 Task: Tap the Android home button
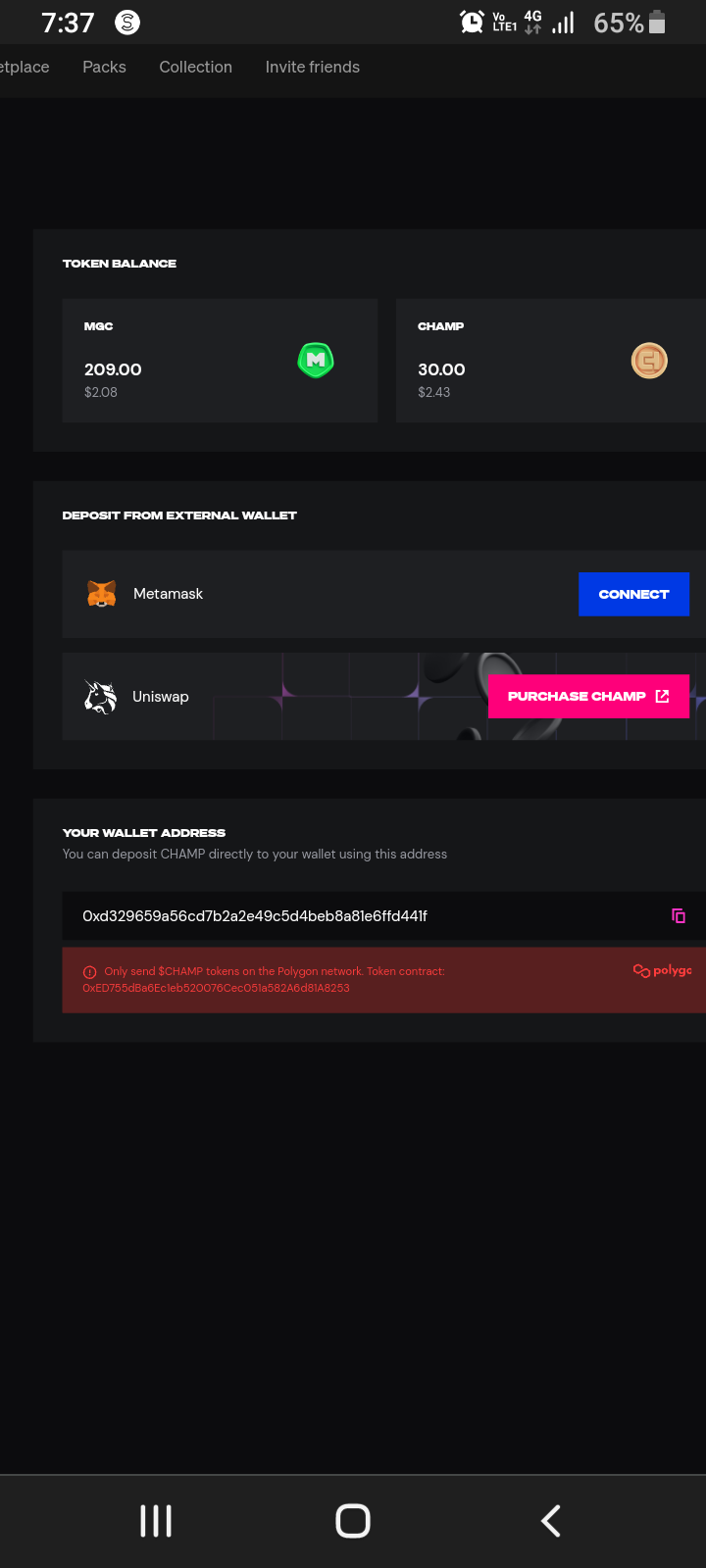353,1521
